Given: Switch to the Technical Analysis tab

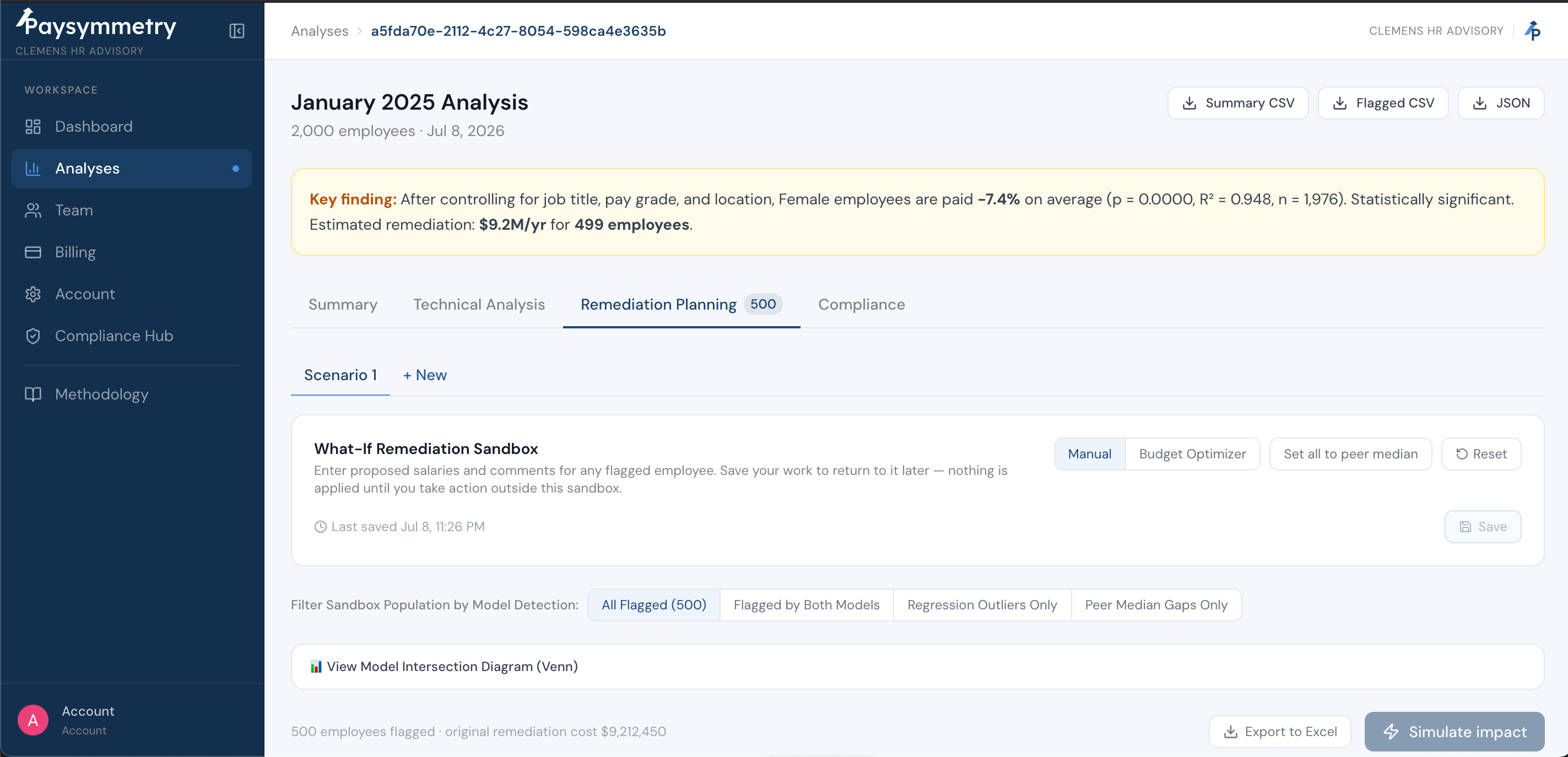Looking at the screenshot, I should (479, 304).
